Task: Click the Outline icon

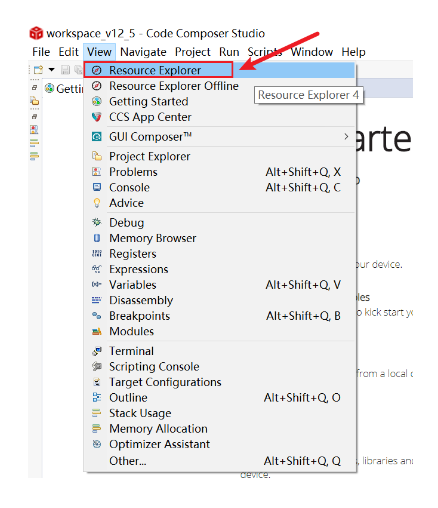Action: coord(97,397)
